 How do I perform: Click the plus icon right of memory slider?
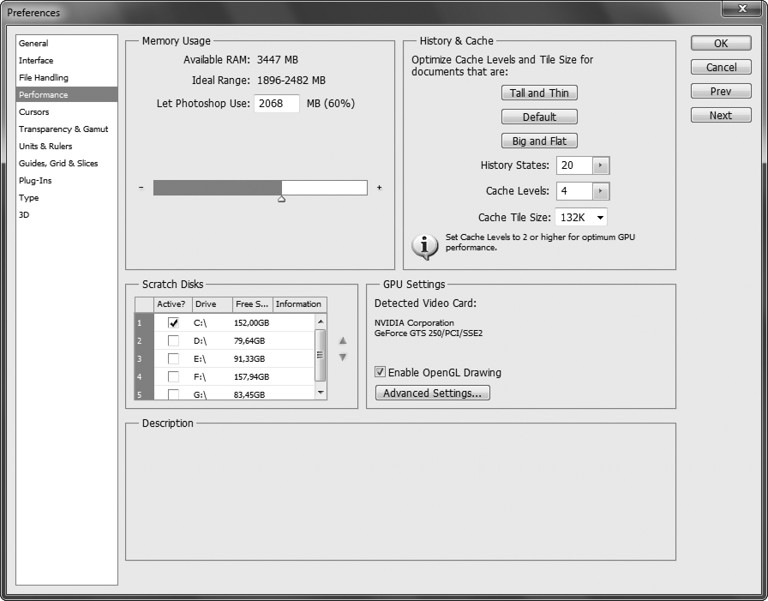coord(379,188)
